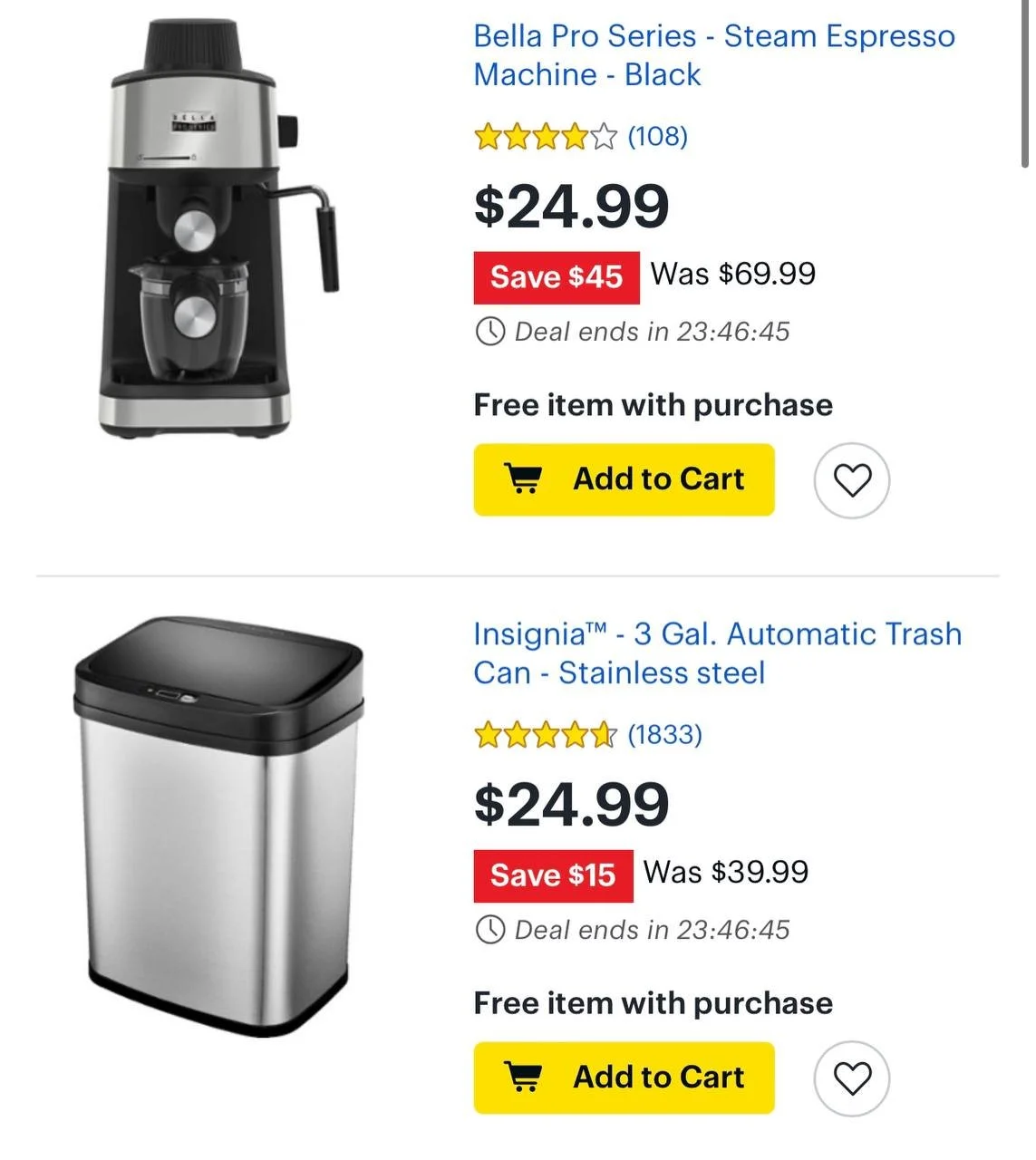Click cart icon on espresso Add to Cart

coord(522,478)
